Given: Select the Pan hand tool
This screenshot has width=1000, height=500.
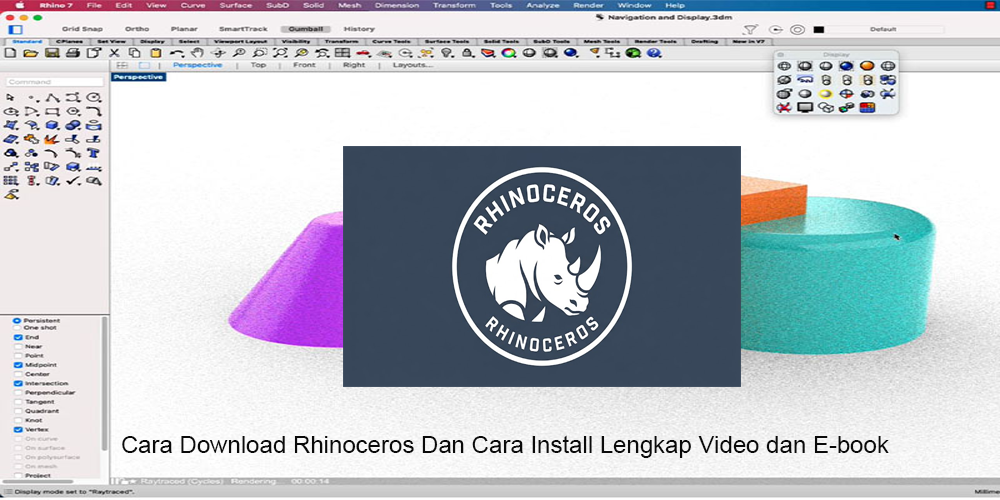Looking at the screenshot, I should click(x=197, y=53).
